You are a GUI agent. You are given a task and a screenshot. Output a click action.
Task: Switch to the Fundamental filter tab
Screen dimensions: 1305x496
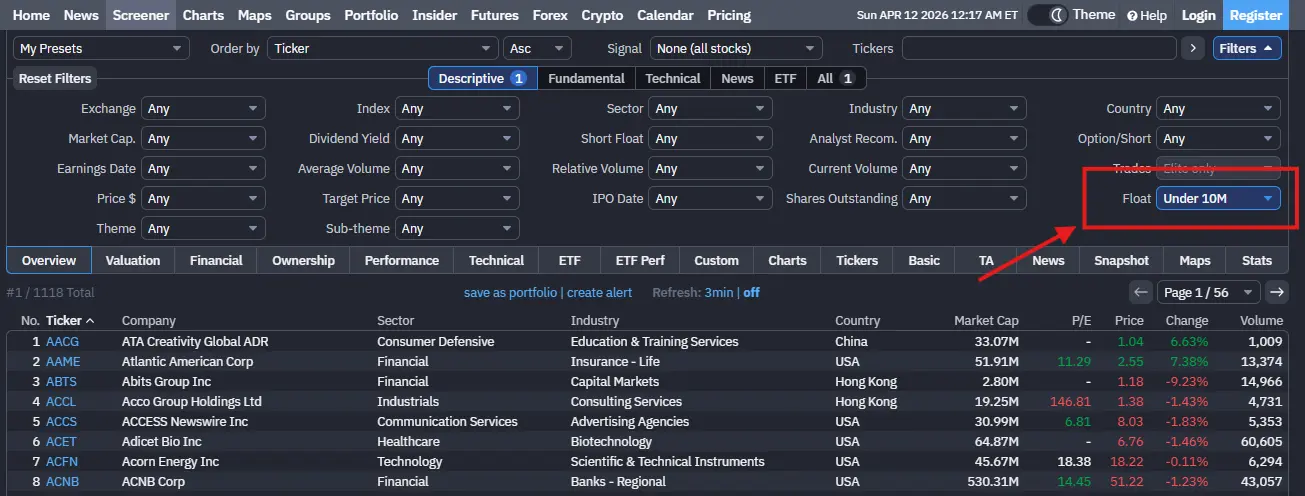click(586, 78)
